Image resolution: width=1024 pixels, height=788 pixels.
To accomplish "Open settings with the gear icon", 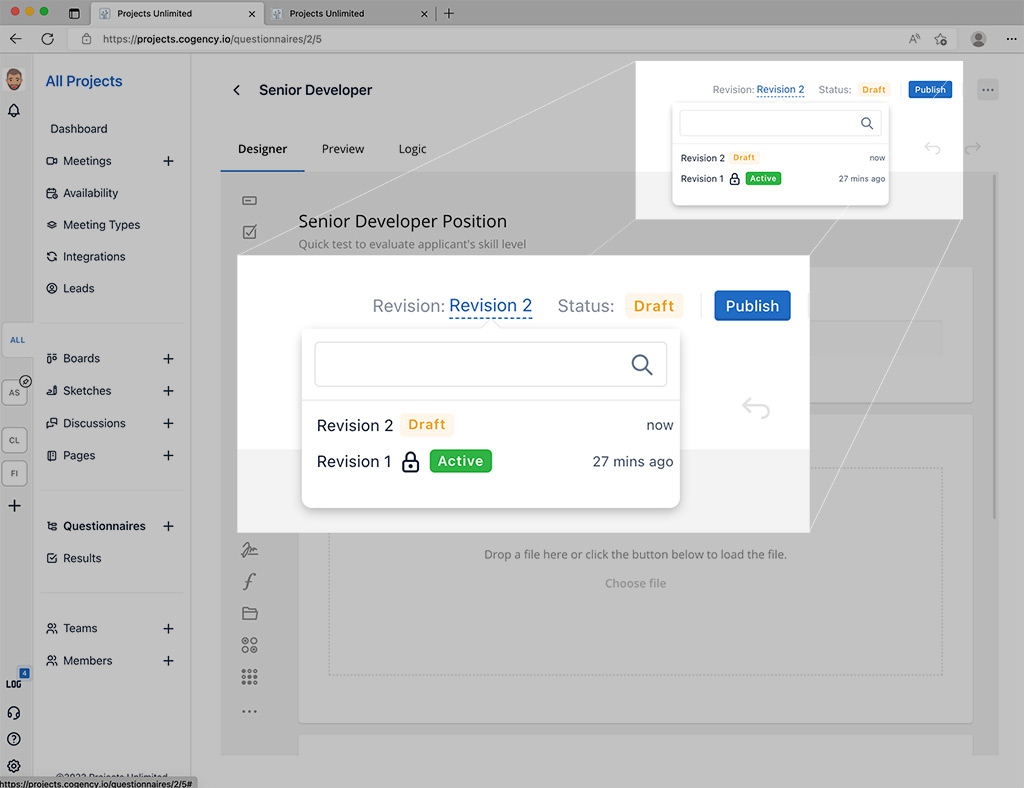I will tap(14, 766).
